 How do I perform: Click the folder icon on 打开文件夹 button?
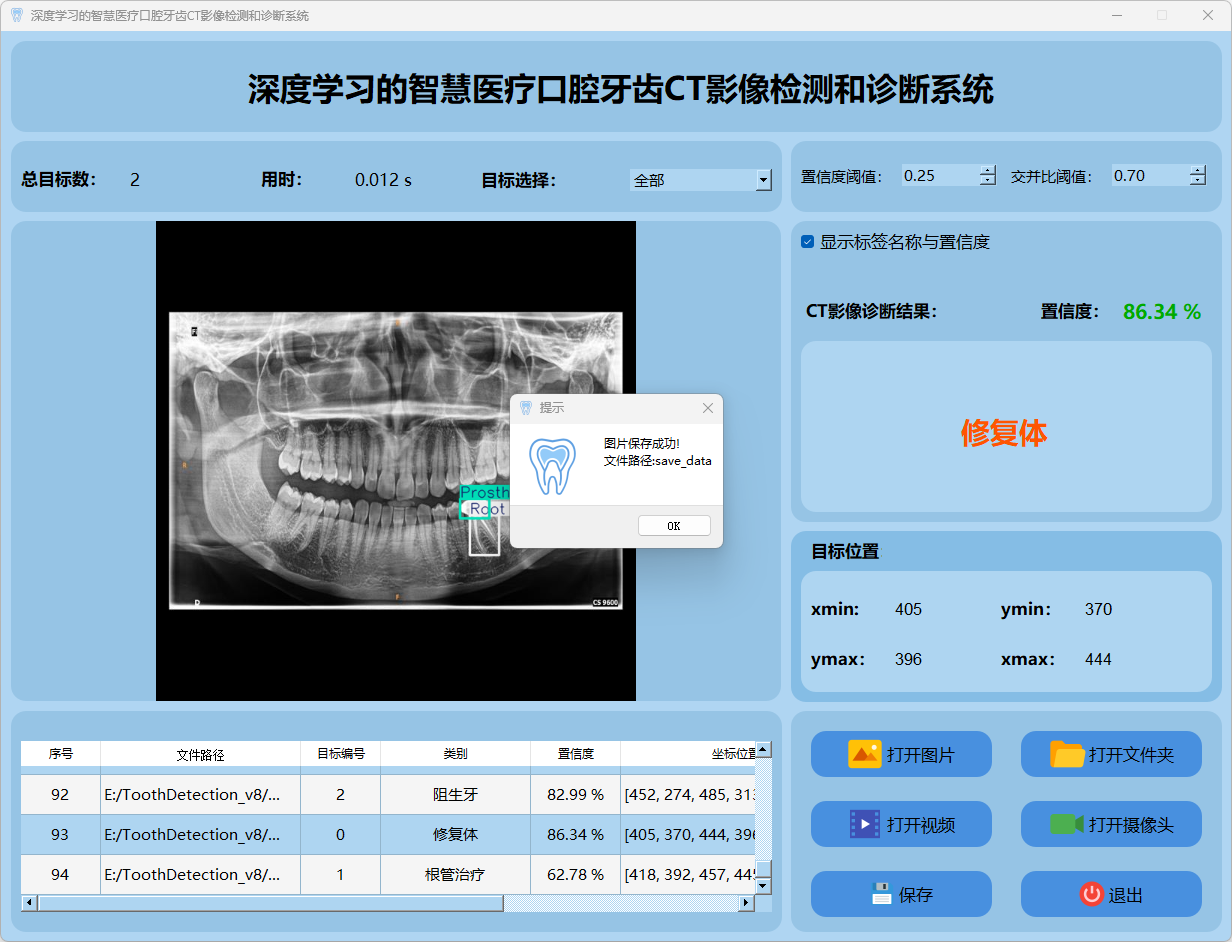(x=1067, y=754)
